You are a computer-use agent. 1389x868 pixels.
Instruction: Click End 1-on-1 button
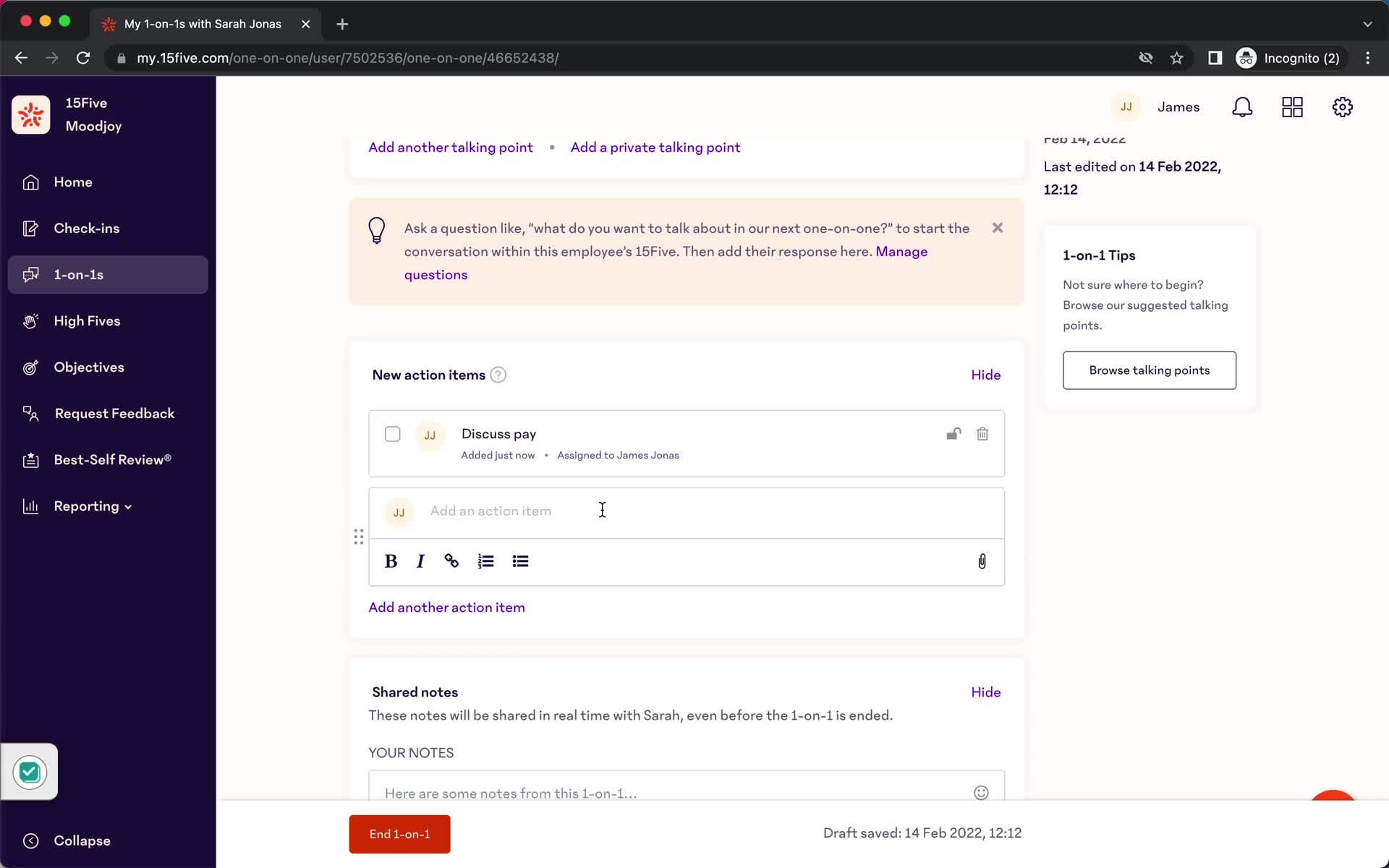[400, 834]
